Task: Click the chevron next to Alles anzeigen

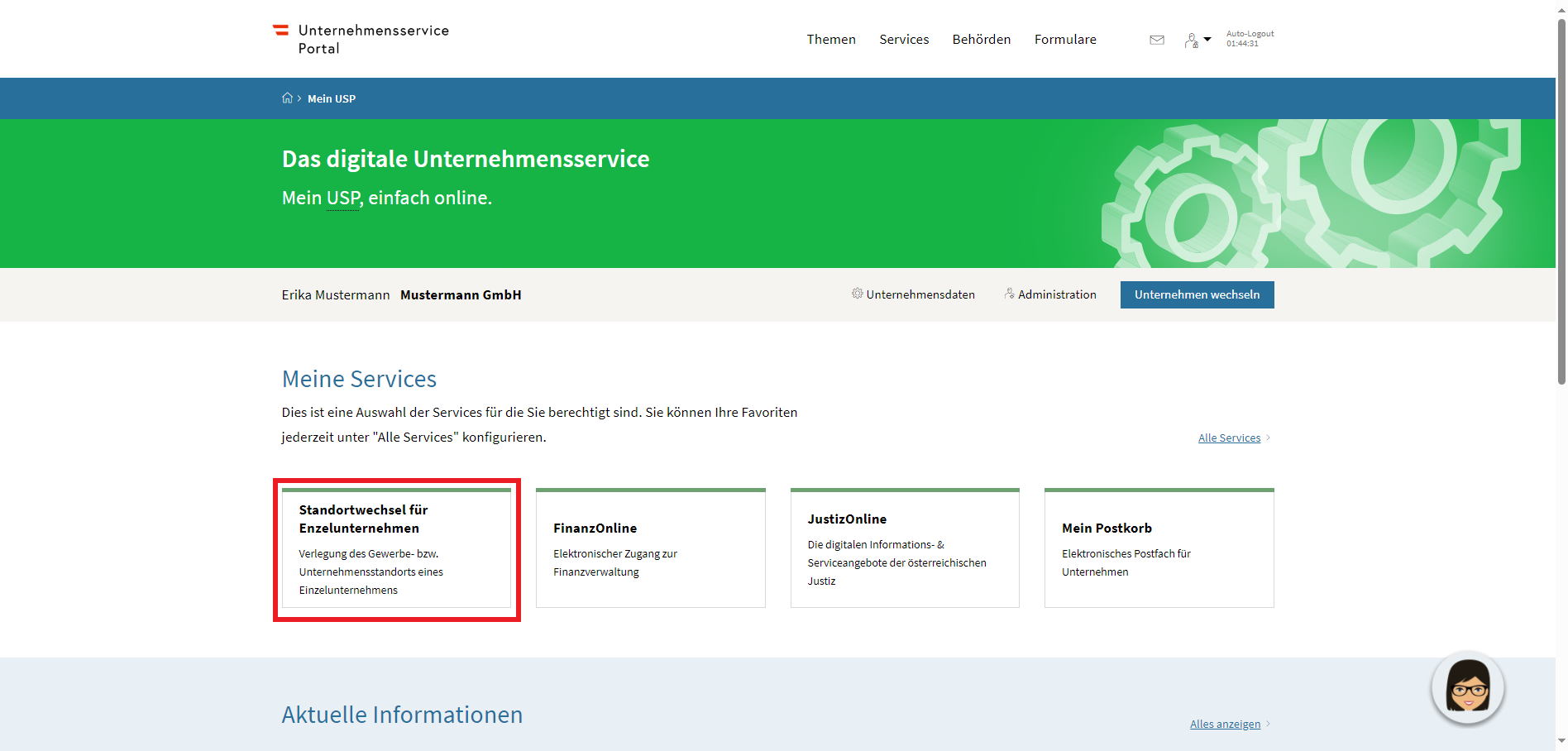Action: pos(1269,724)
